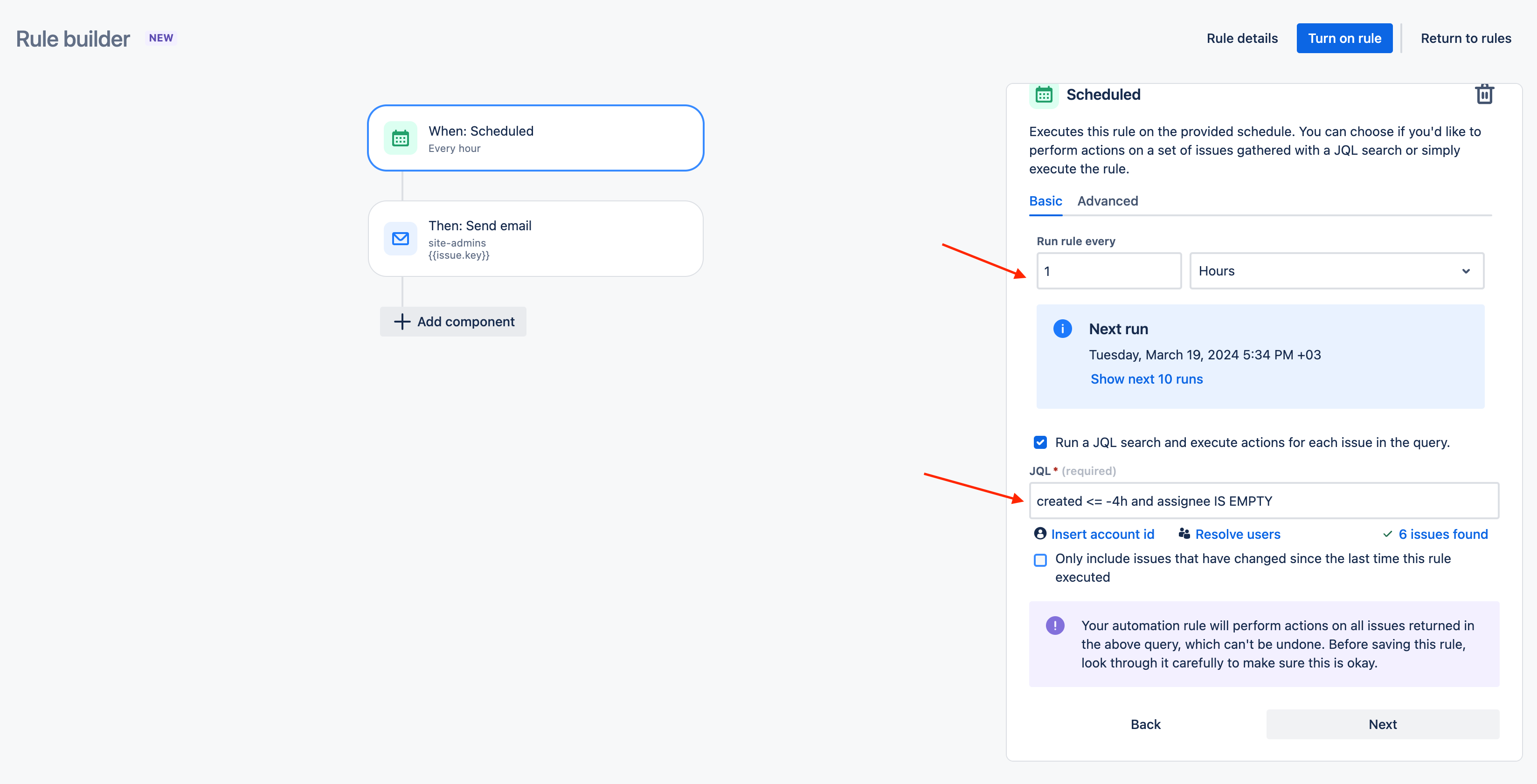Click the Next button
This screenshot has height=784, width=1537.
point(1383,724)
